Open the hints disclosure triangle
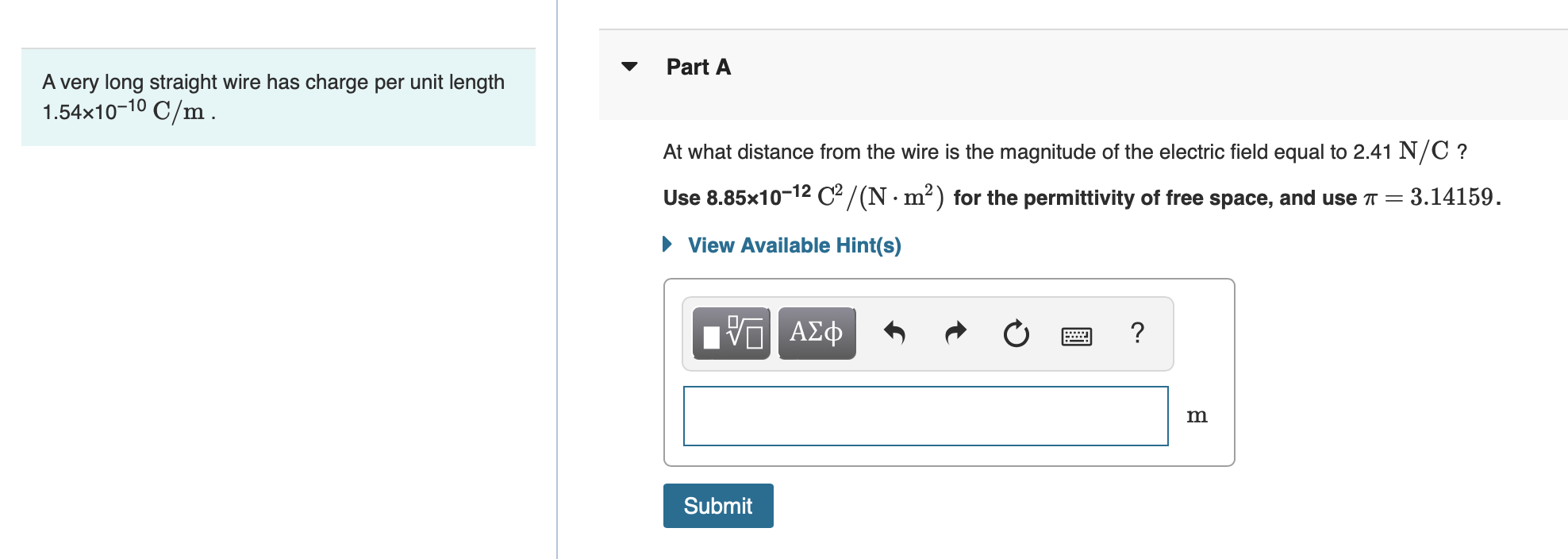The height and width of the screenshot is (559, 1568). click(x=667, y=244)
